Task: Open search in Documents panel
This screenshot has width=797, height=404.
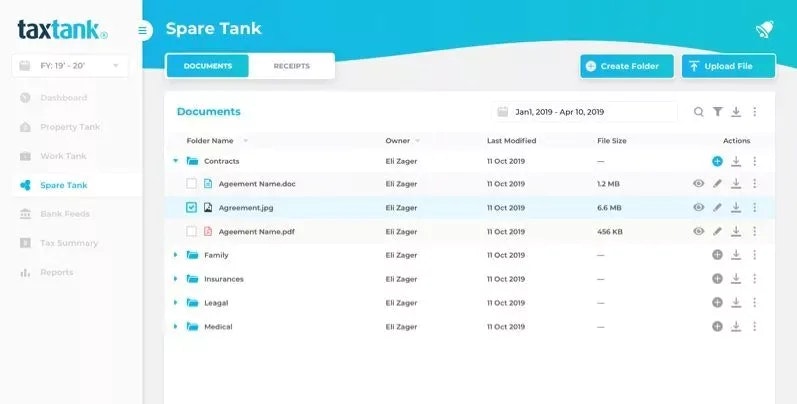Action: (x=699, y=112)
